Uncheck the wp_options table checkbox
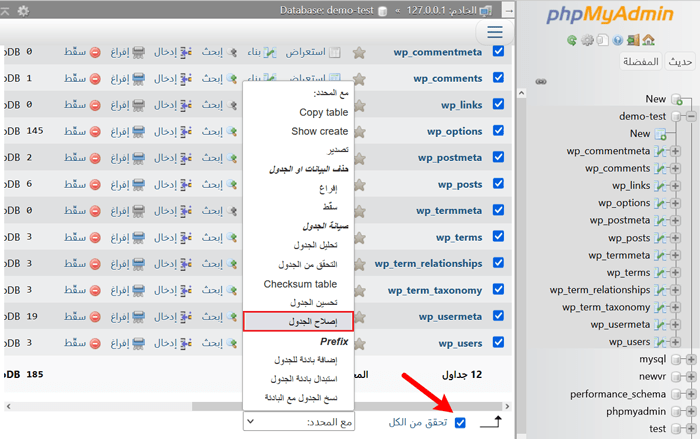This screenshot has height=439, width=700. (498, 130)
